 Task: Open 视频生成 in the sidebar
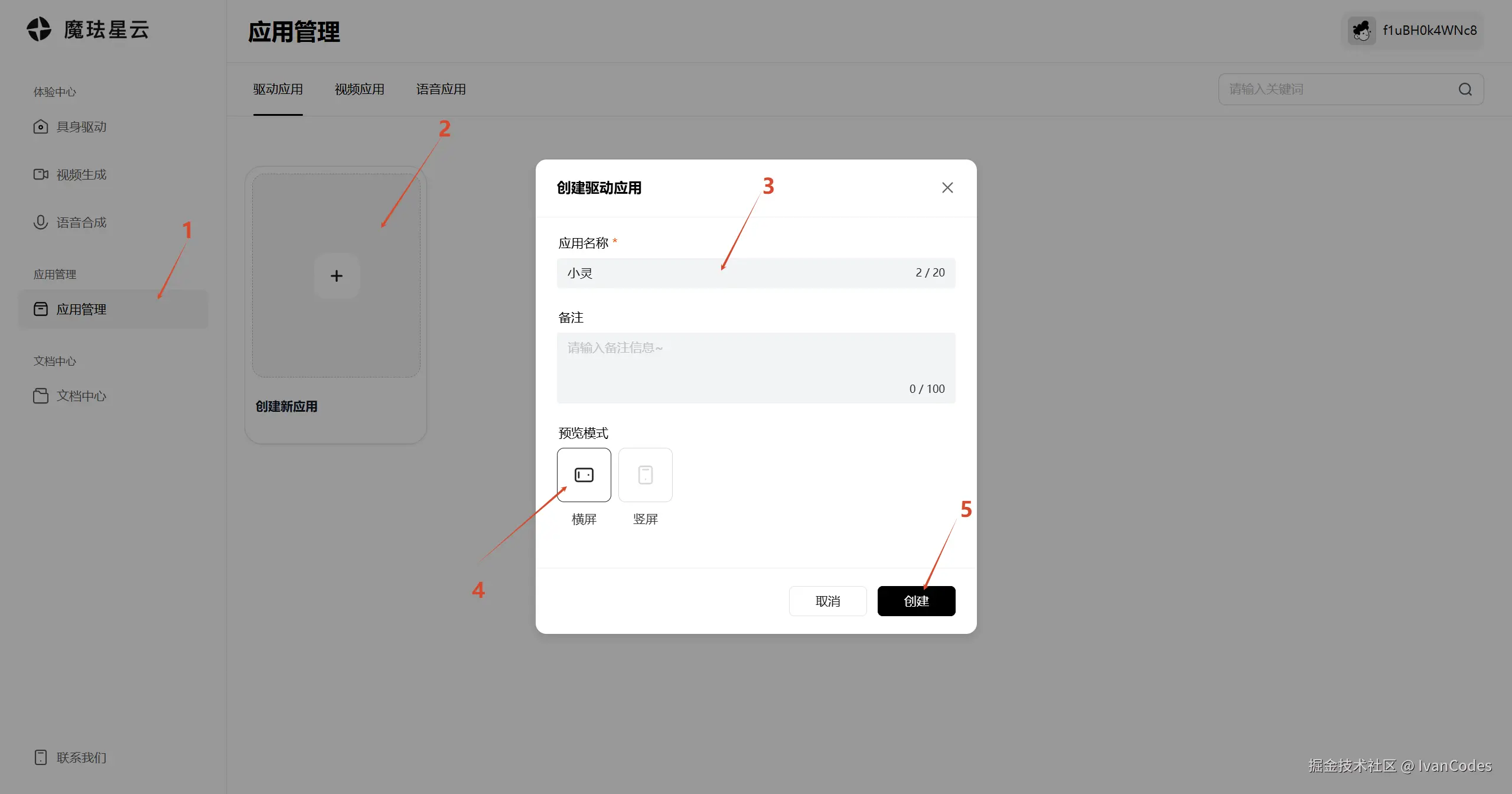pos(70,175)
